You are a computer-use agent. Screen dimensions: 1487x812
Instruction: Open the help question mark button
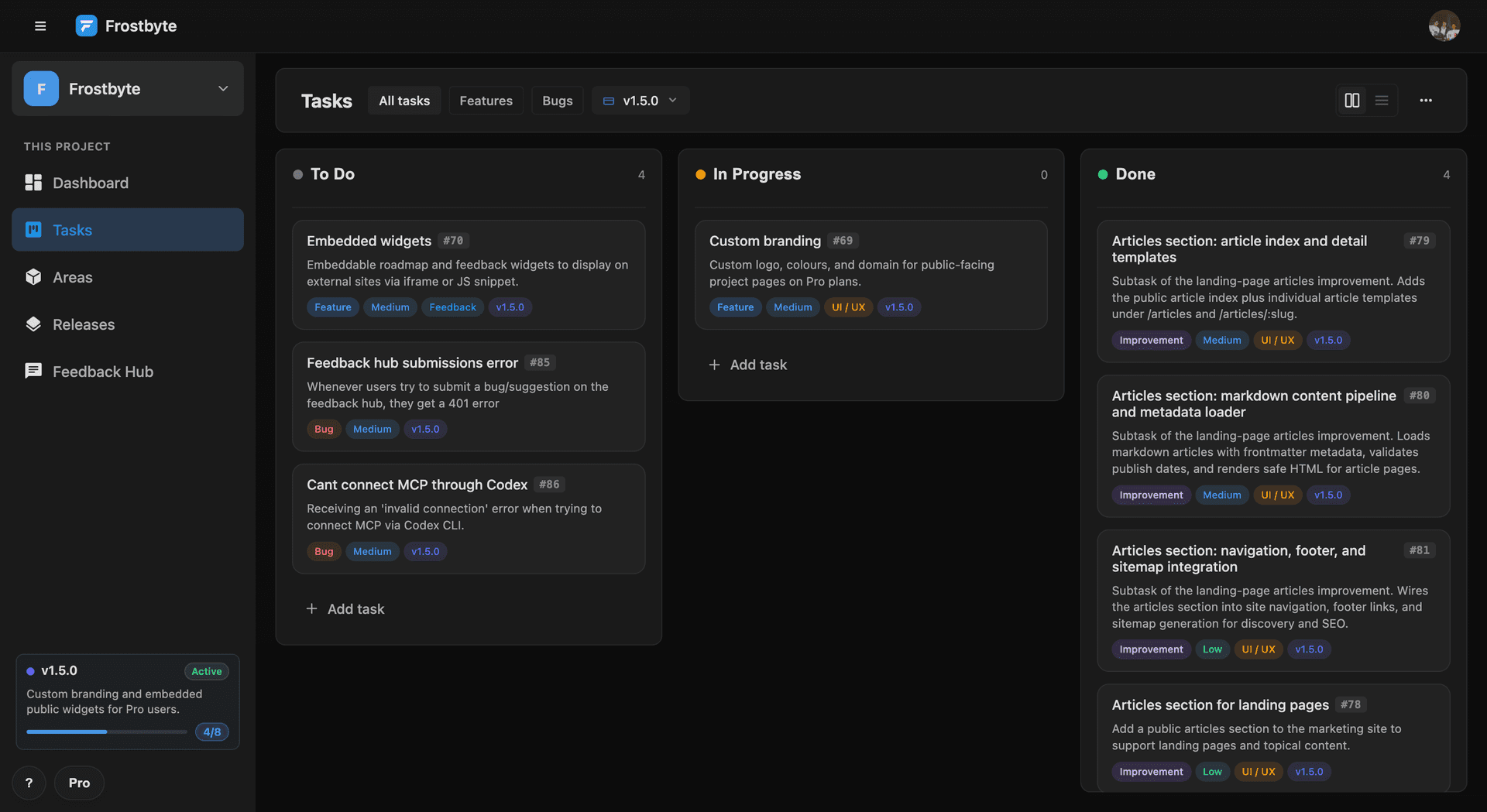[29, 783]
